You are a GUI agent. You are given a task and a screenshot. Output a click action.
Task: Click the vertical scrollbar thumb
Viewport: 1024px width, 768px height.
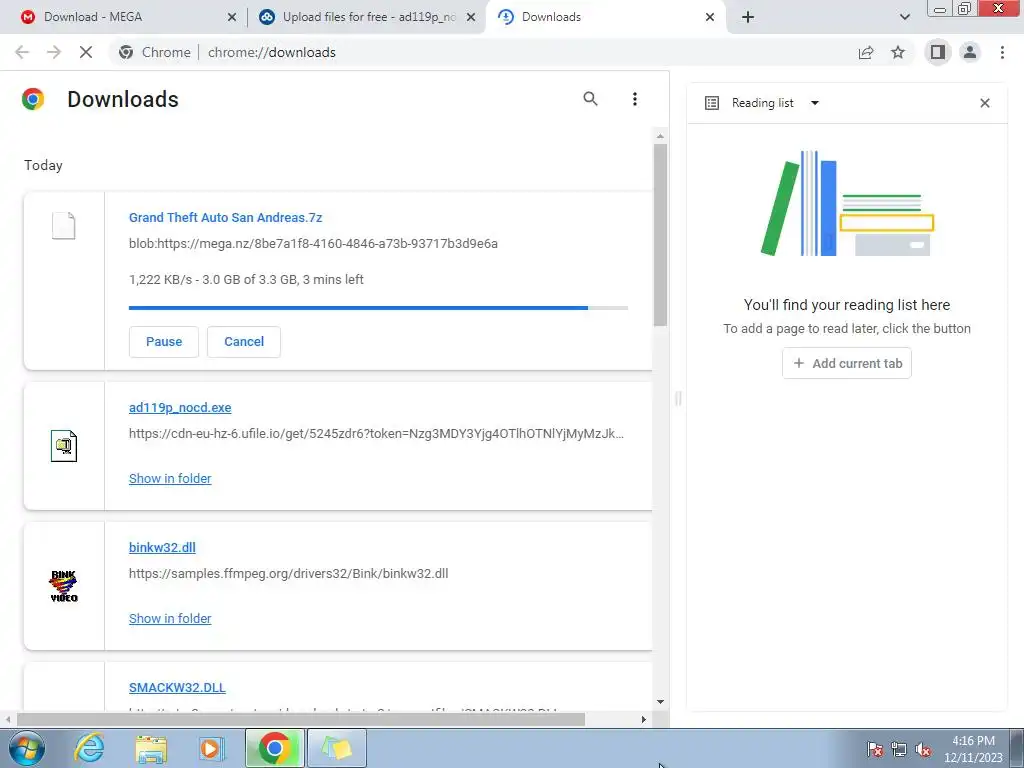tap(660, 235)
